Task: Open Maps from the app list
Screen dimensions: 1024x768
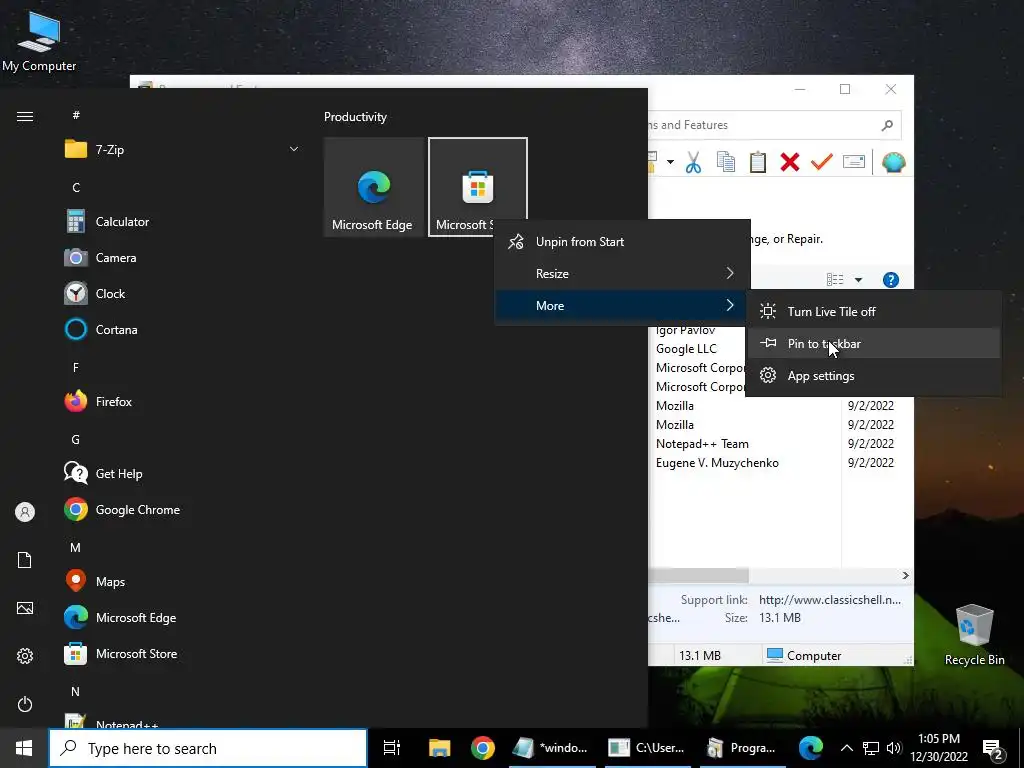Action: (x=110, y=582)
